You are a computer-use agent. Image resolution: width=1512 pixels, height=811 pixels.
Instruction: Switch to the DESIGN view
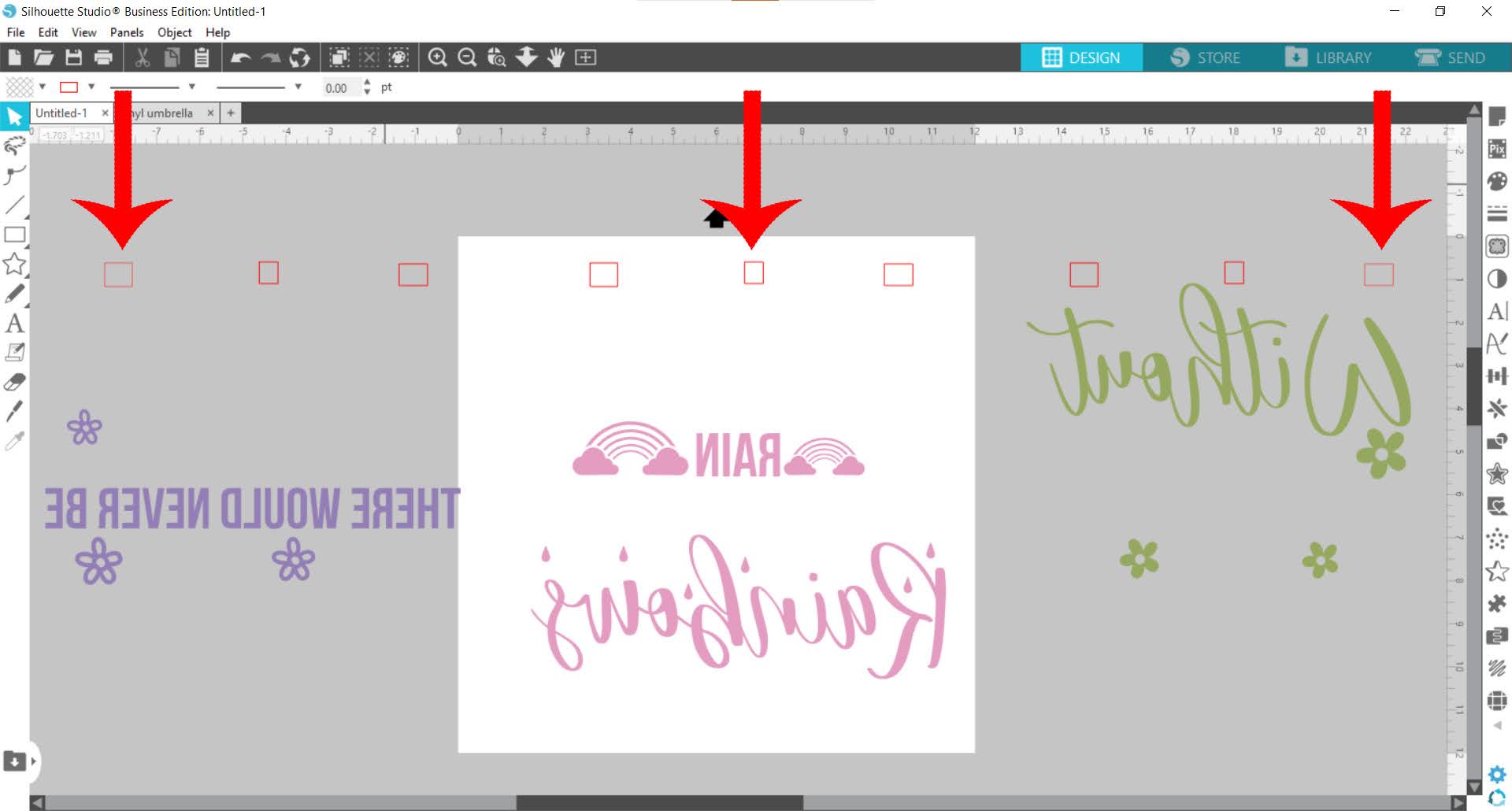(1081, 57)
